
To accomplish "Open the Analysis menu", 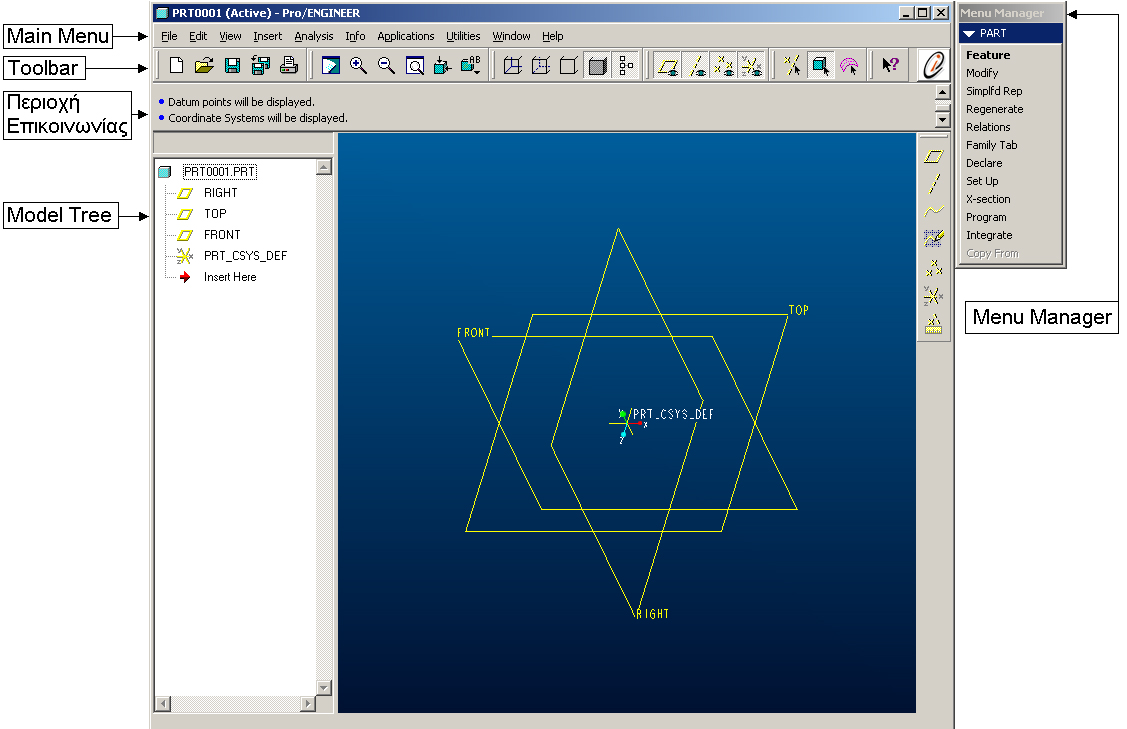I will coord(313,36).
